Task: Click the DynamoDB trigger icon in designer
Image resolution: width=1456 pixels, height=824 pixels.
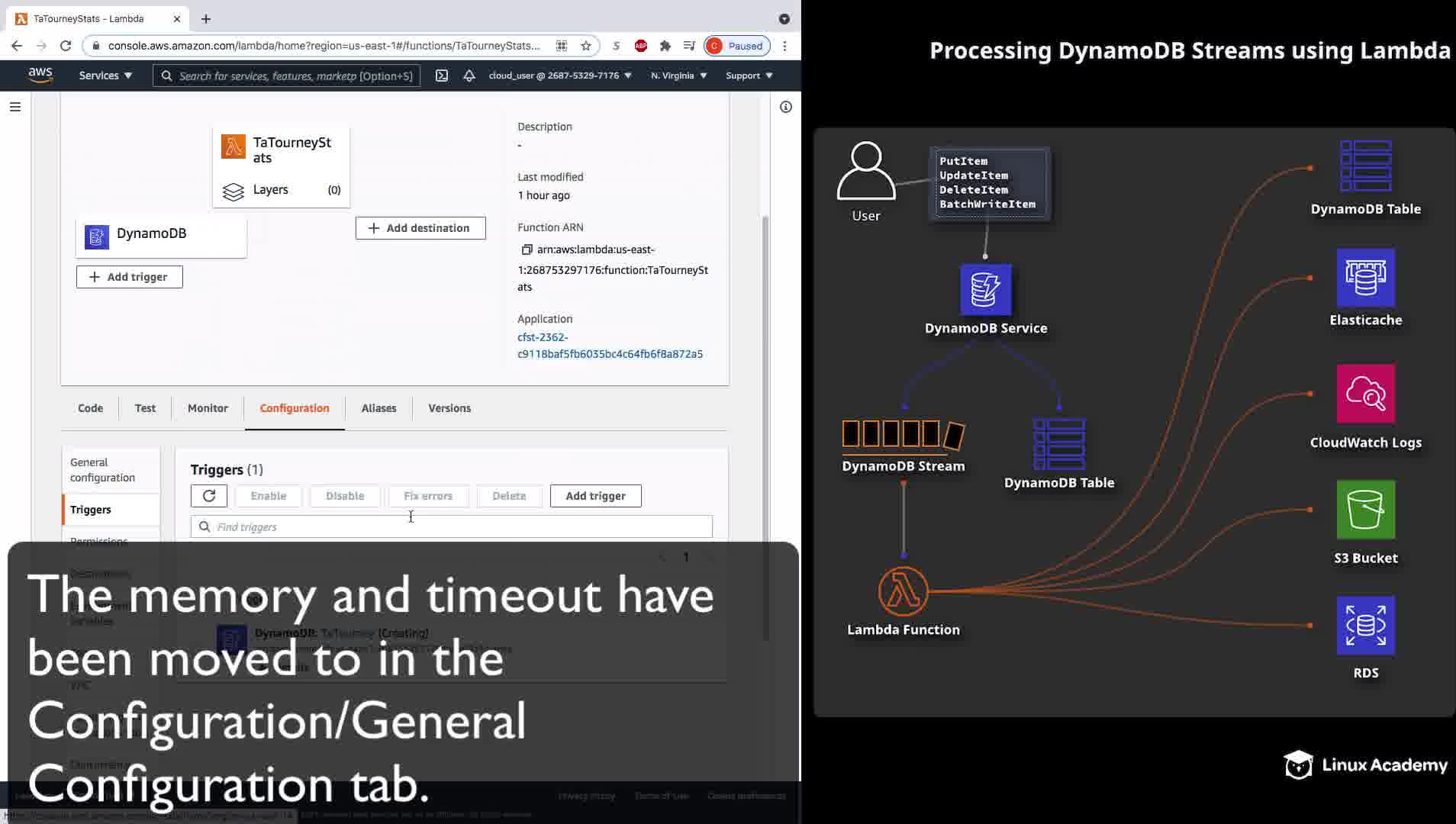Action: pos(97,237)
